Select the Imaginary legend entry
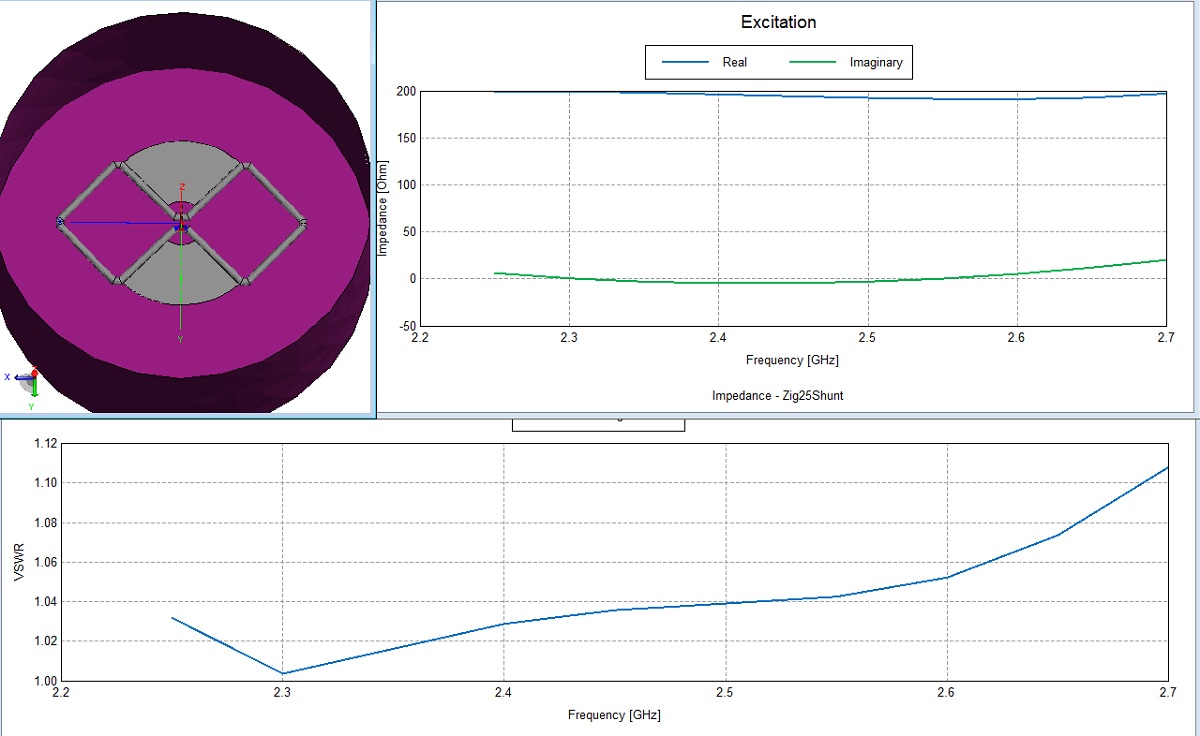The width and height of the screenshot is (1200, 736). (x=876, y=62)
